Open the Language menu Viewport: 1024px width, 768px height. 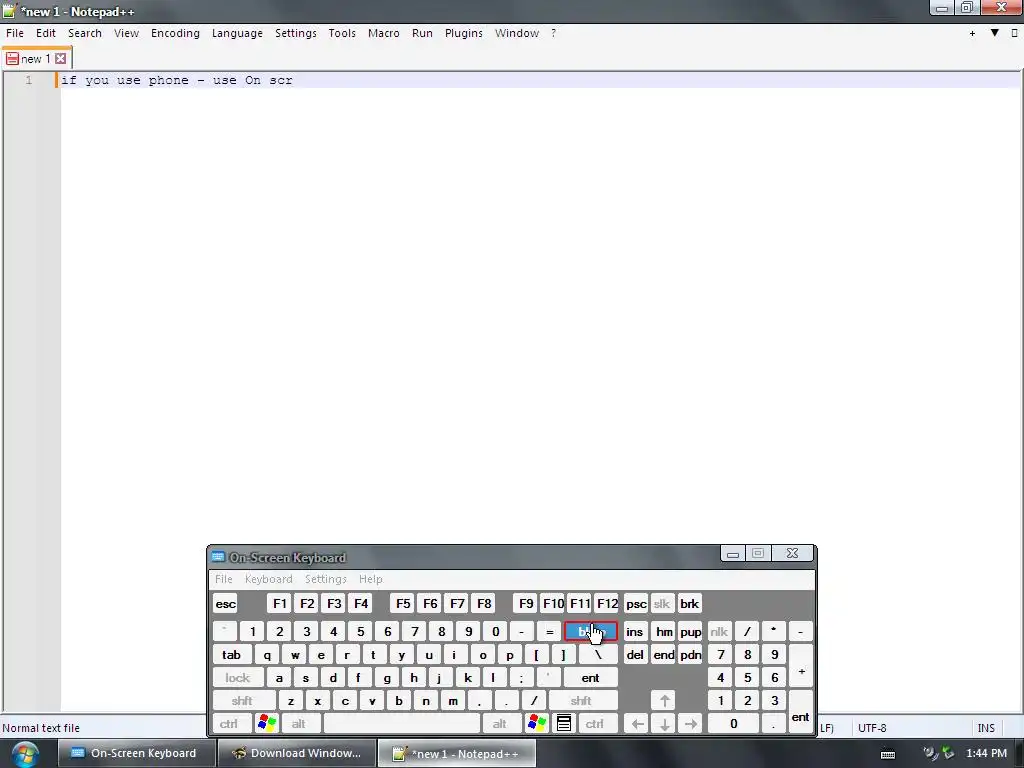(x=237, y=33)
